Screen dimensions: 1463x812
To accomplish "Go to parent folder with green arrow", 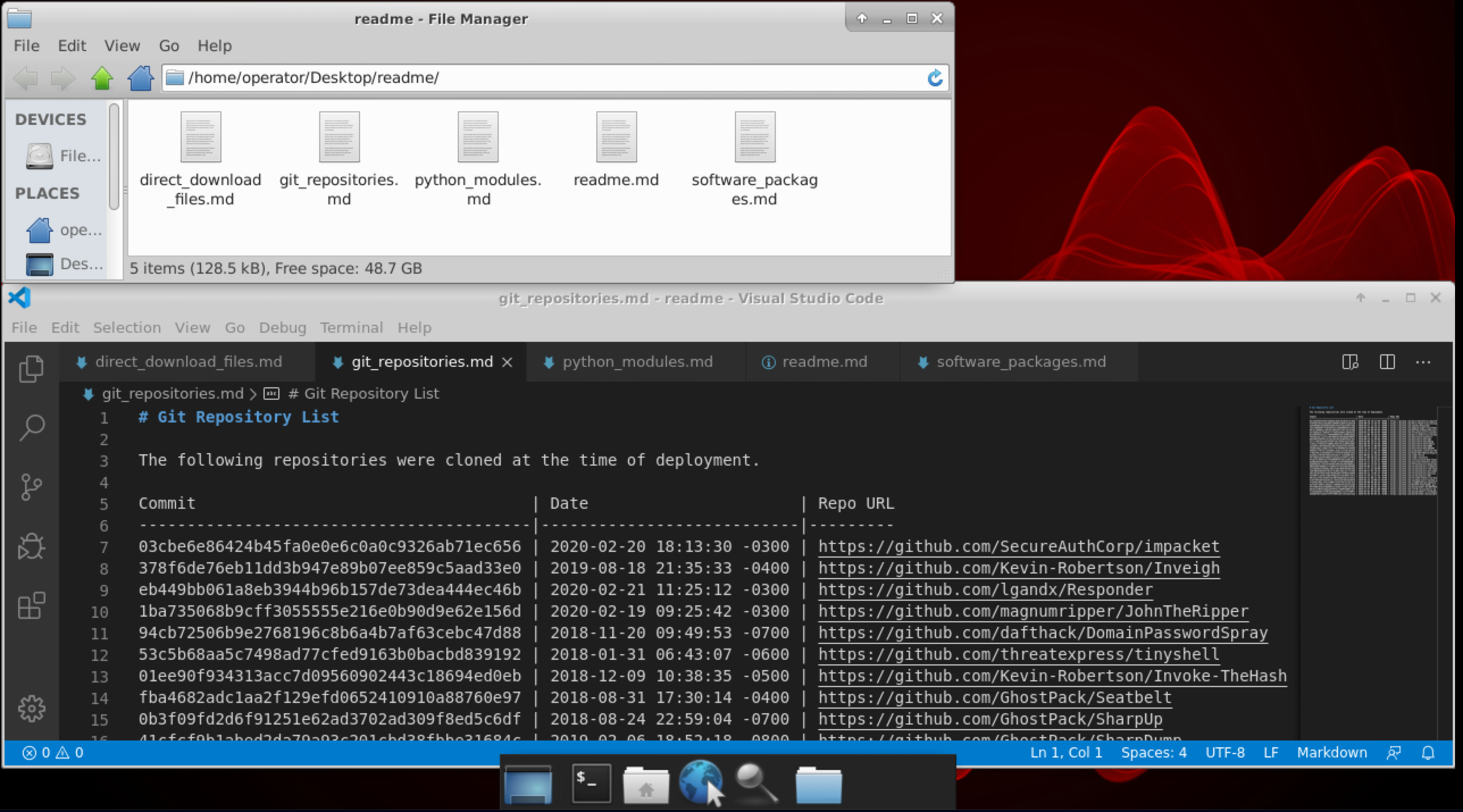I will [x=102, y=78].
